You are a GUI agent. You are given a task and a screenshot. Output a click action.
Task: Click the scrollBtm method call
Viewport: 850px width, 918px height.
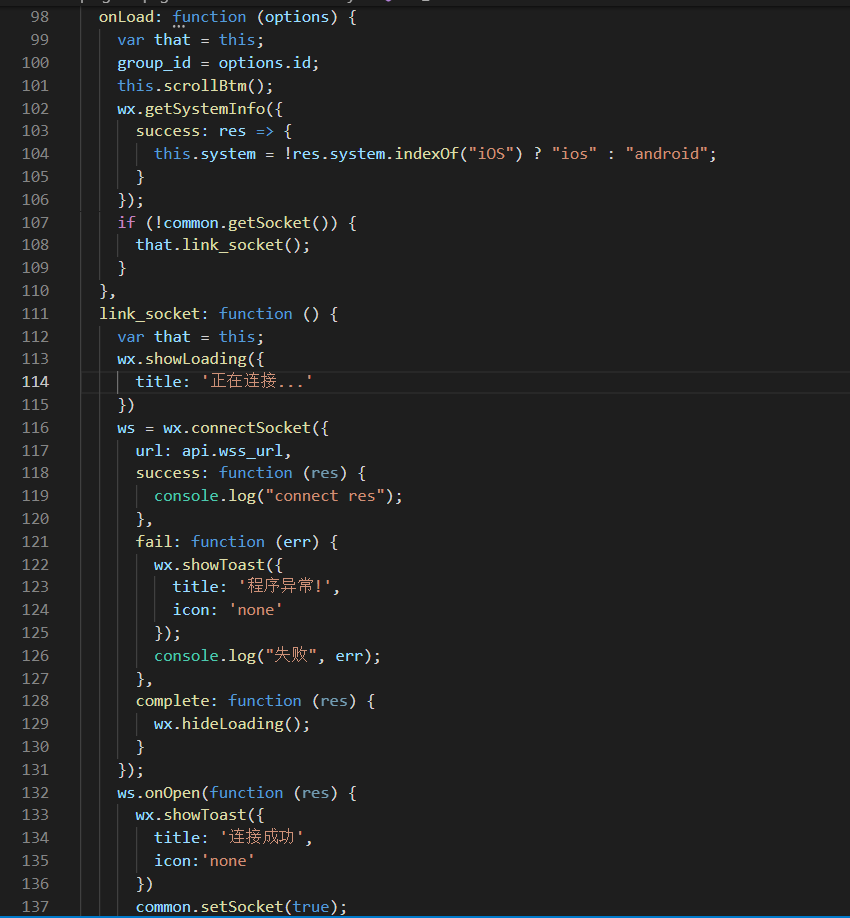pyautogui.click(x=205, y=85)
